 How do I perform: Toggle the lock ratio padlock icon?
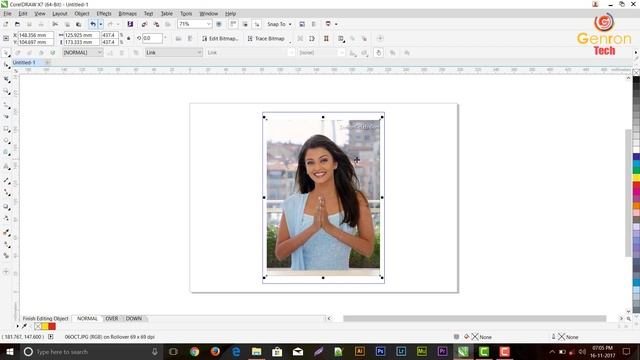point(129,38)
